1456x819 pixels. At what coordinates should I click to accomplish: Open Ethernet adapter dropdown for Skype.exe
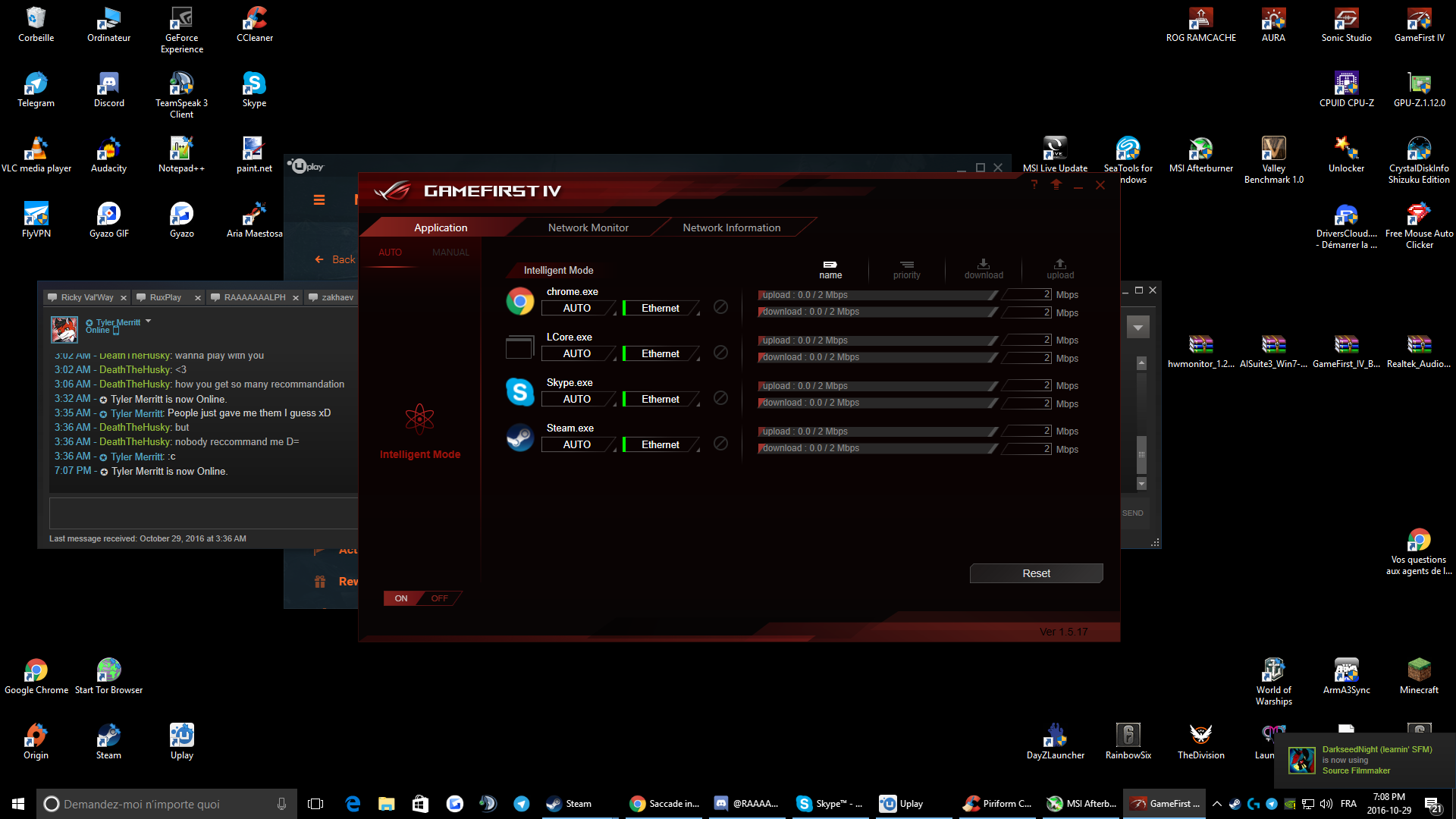tap(661, 399)
